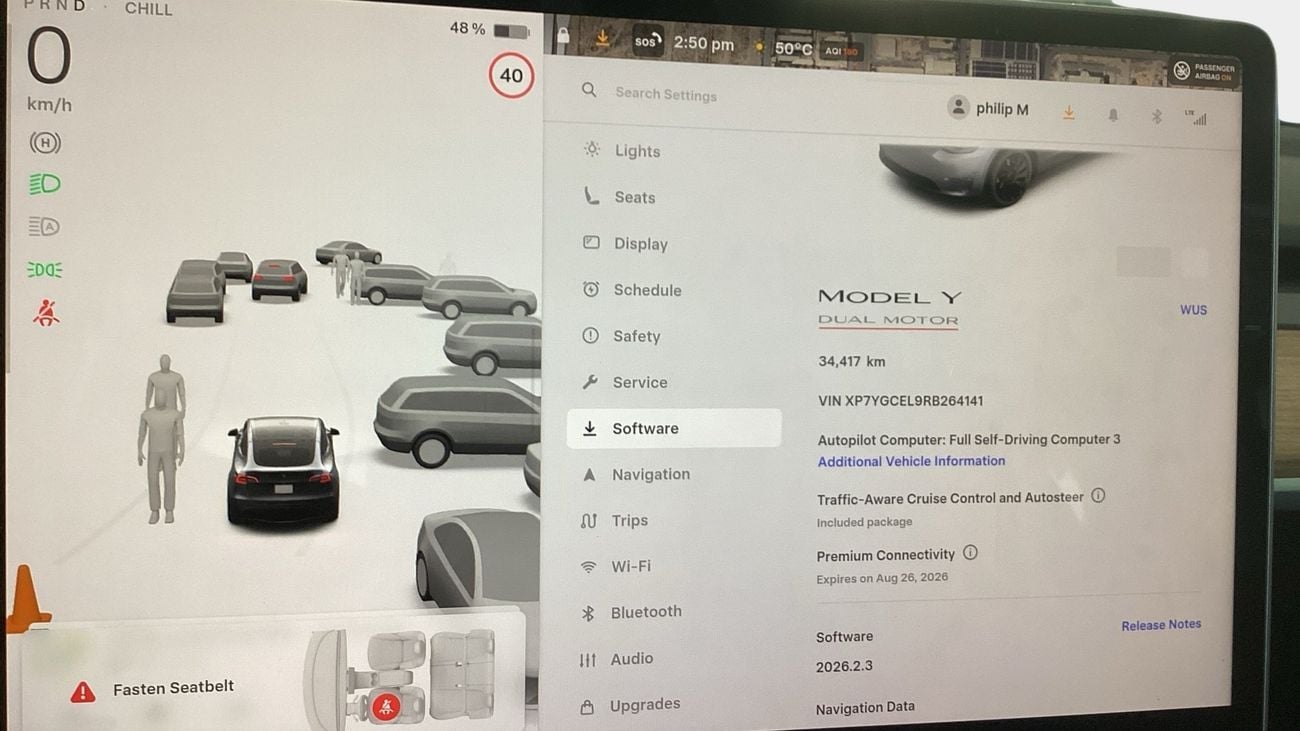1300x731 pixels.
Task: Tap the 50°C temperature reading
Action: [793, 48]
